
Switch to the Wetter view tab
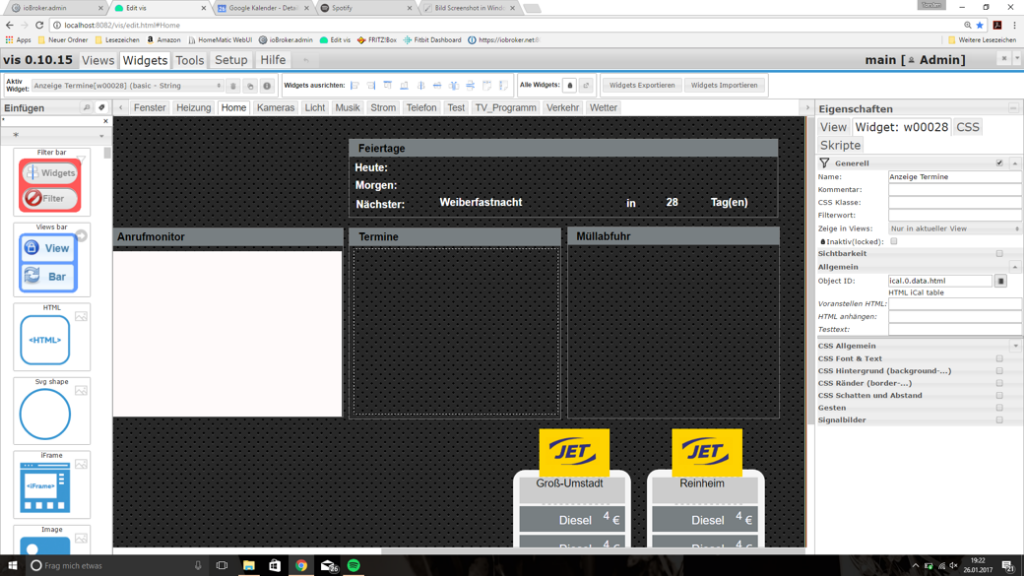tap(603, 108)
